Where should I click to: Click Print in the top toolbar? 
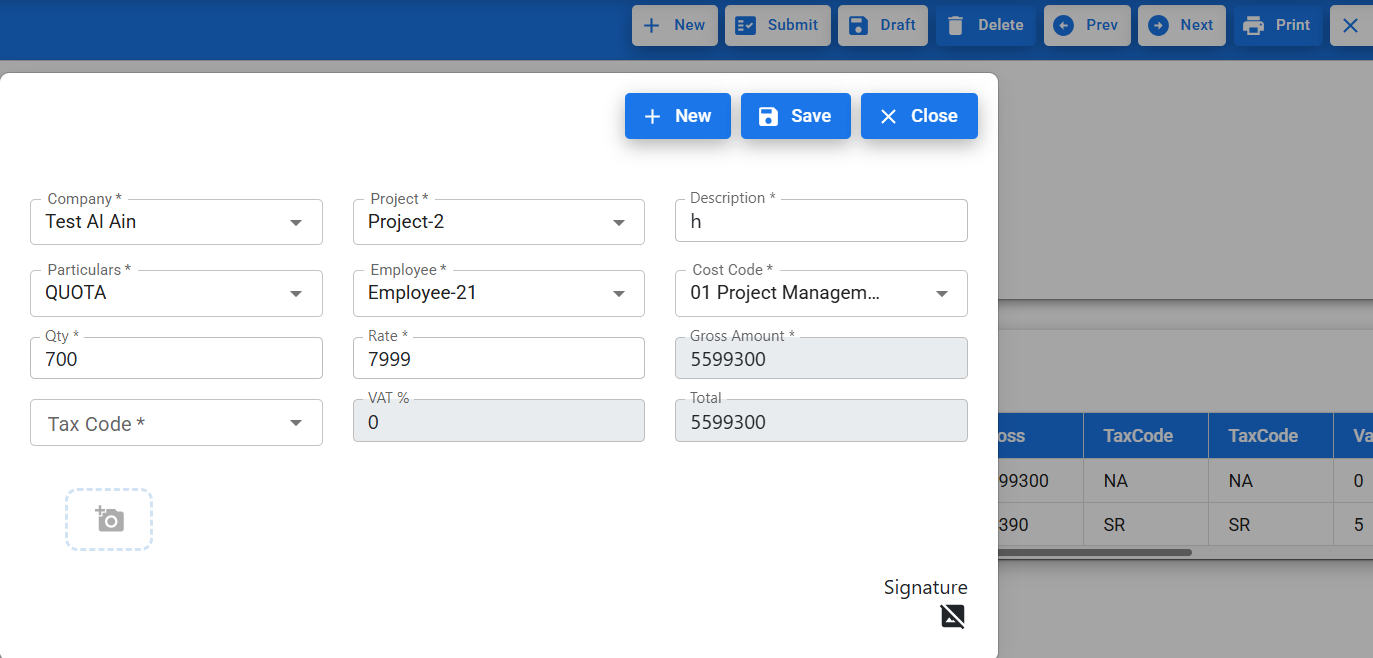point(1276,26)
